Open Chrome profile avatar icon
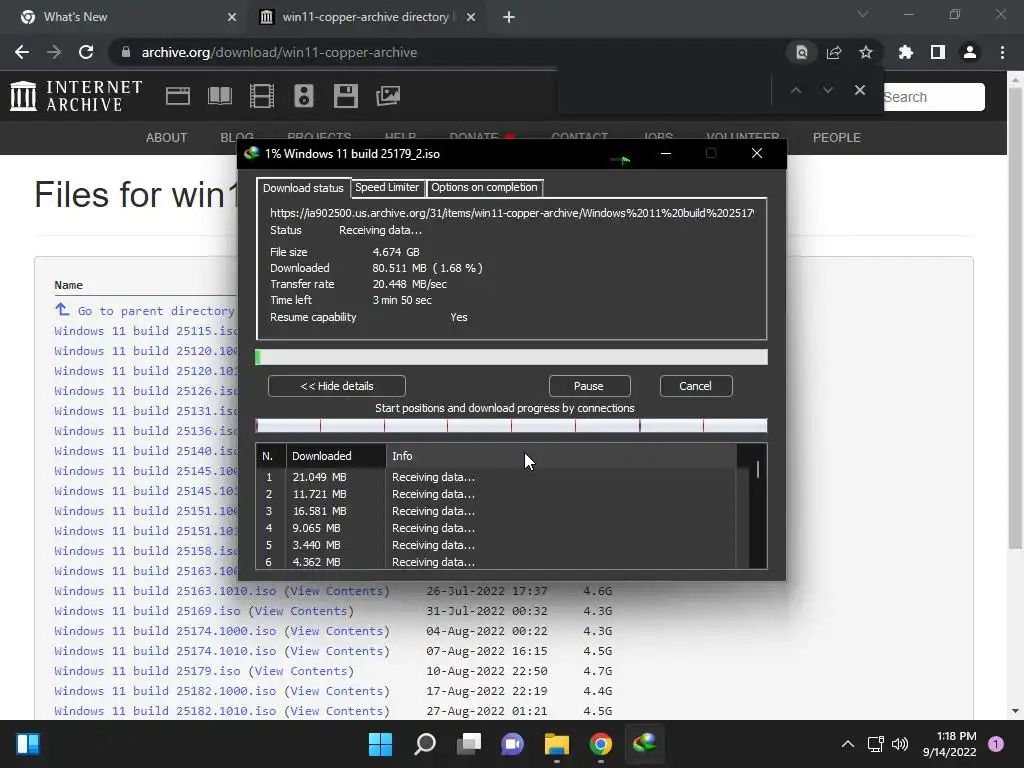This screenshot has height=768, width=1024. coord(970,52)
